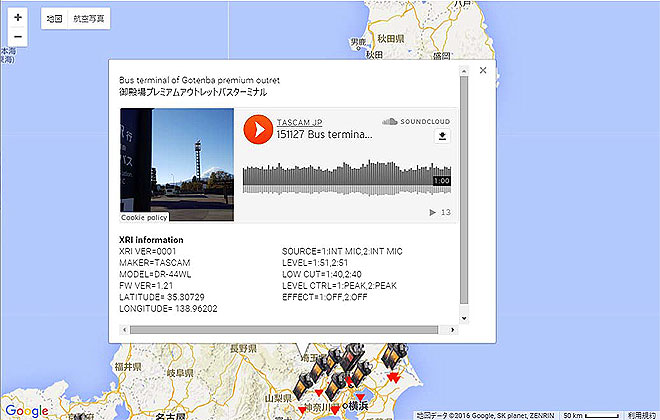The height and width of the screenshot is (420, 660).
Task: Play the SoundCloud Bus terminal track
Action: click(258, 129)
